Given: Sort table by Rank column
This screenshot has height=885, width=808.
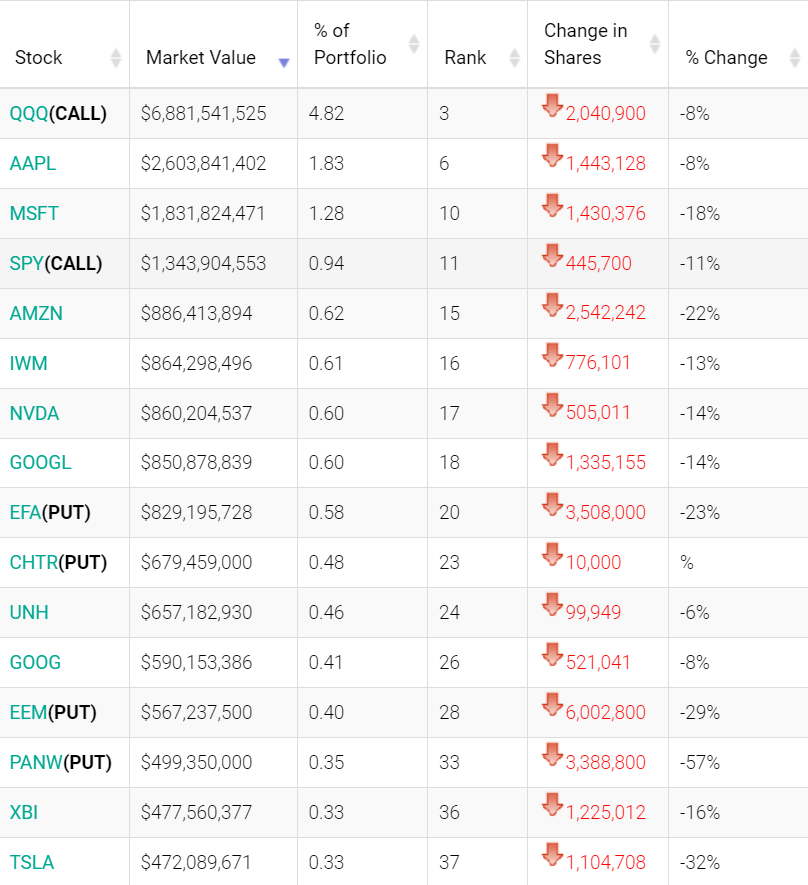Looking at the screenshot, I should 514,58.
